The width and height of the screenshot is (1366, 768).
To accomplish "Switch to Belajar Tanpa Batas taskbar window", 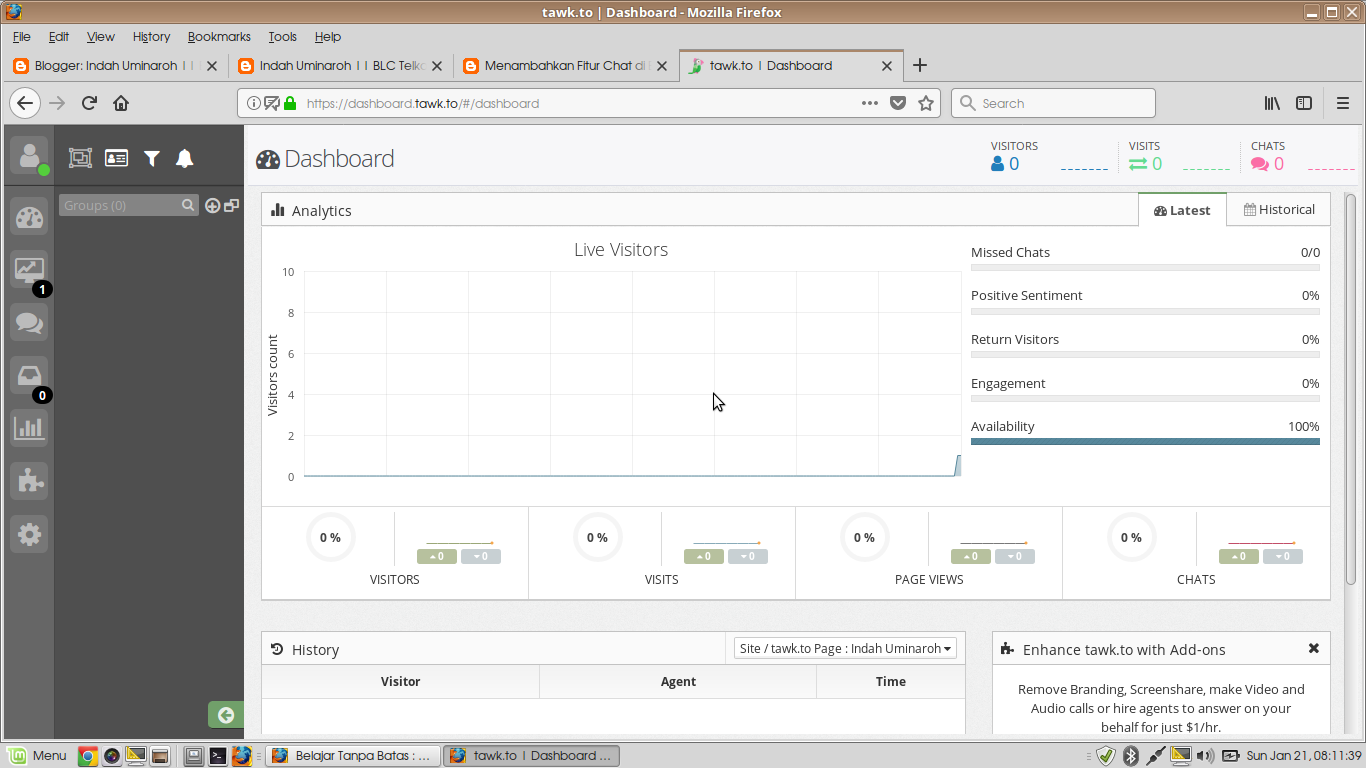I will pyautogui.click(x=353, y=756).
